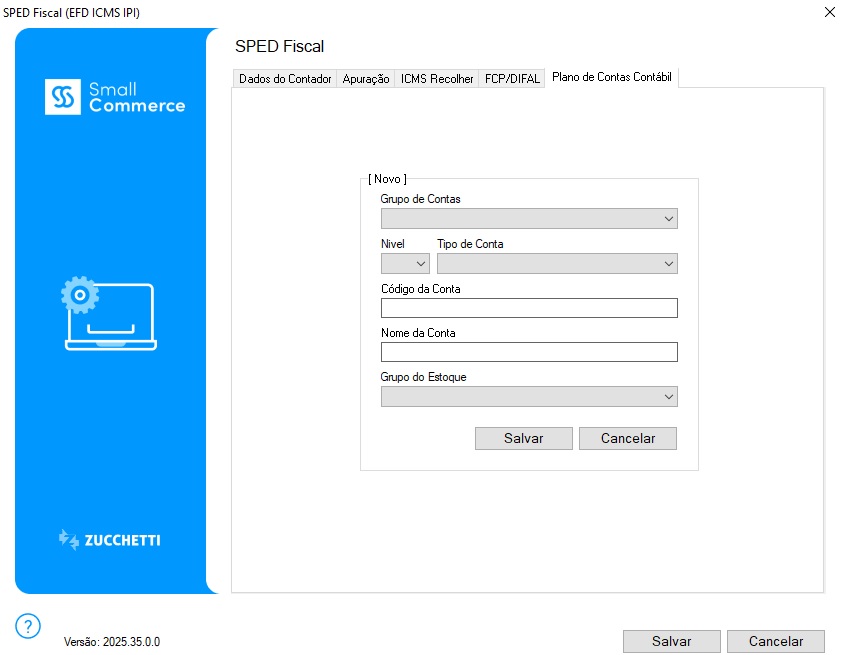The width and height of the screenshot is (842, 655).
Task: Click the laptop gear settings illustration
Action: coord(110,314)
